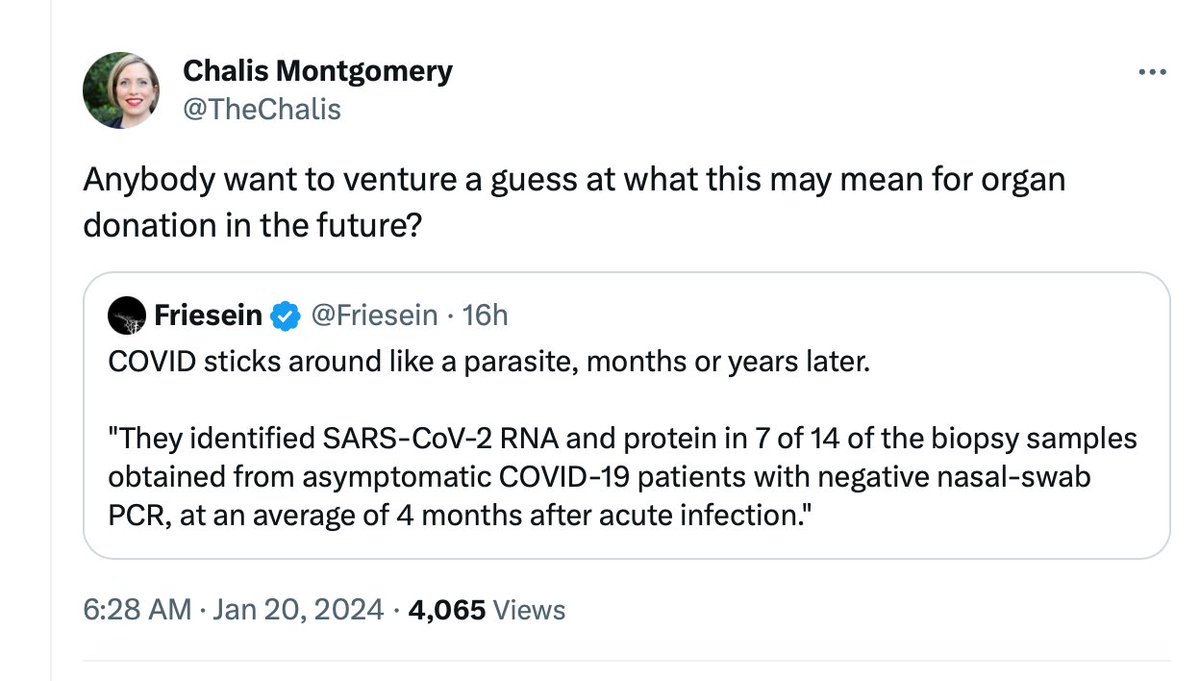Screen dimensions: 1200x681
Task: Click empty space right of the 16h timestamp
Action: click(800, 316)
